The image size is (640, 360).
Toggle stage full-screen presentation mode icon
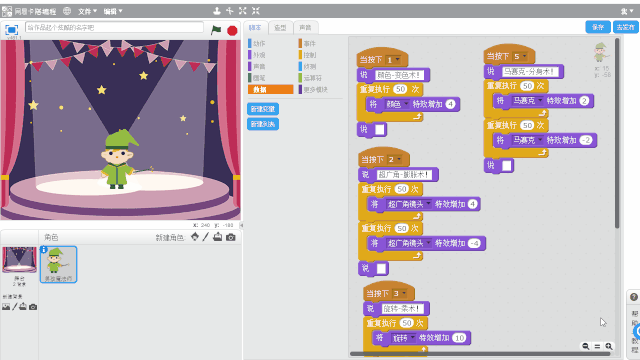point(11,30)
